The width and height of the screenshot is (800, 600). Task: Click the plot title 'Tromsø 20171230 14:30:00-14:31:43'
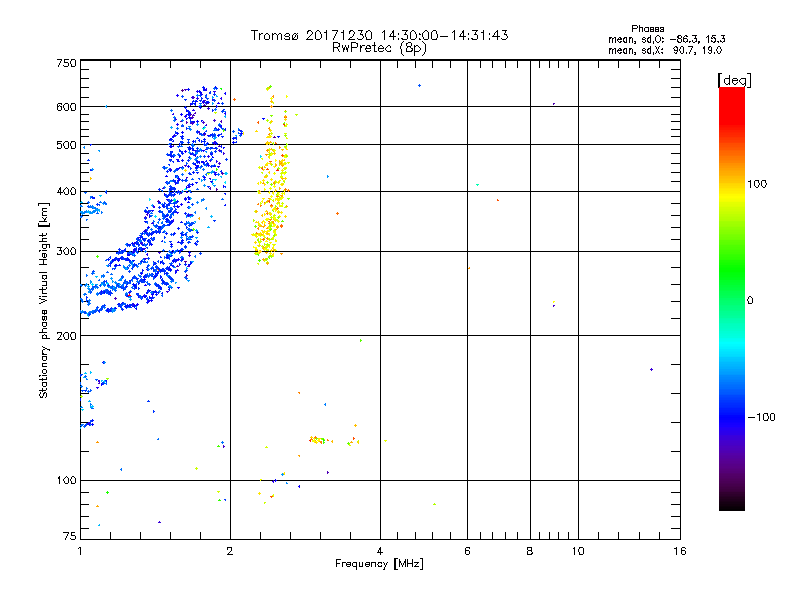pos(380,35)
